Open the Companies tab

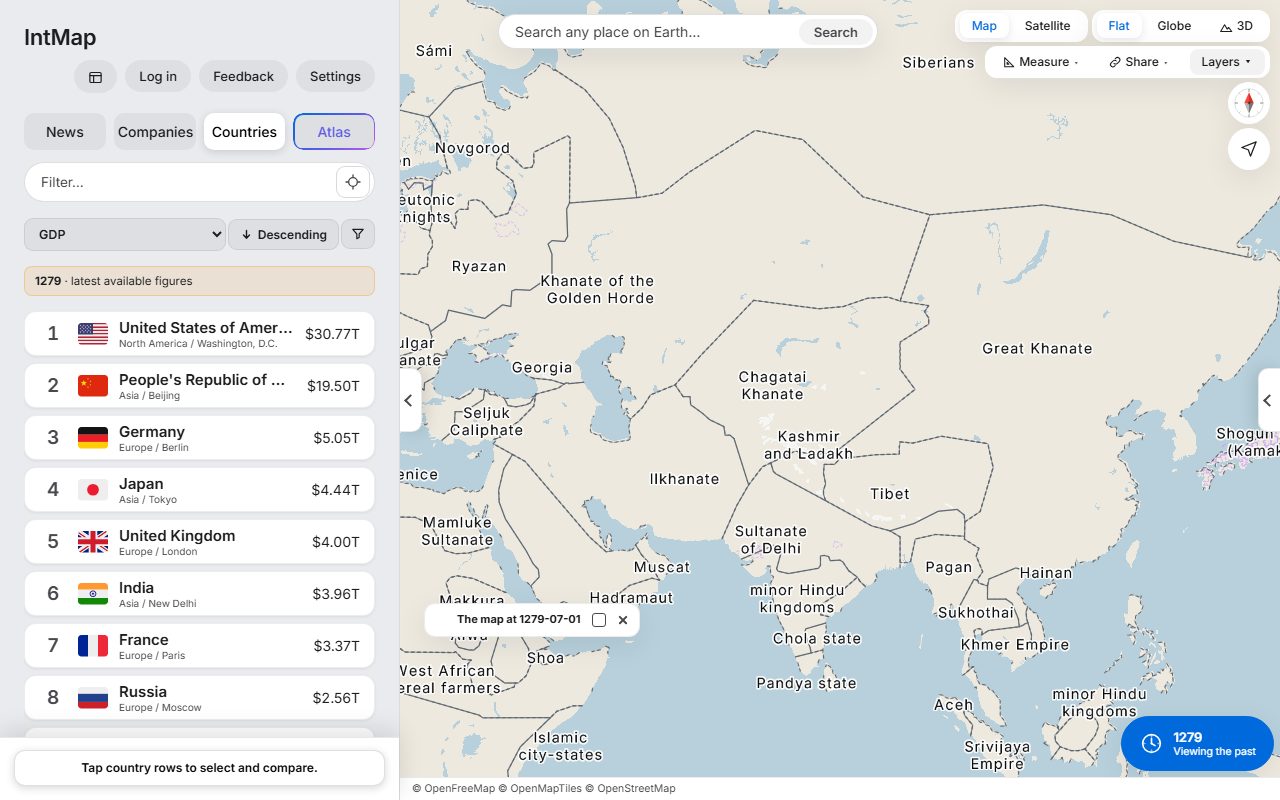tap(155, 132)
